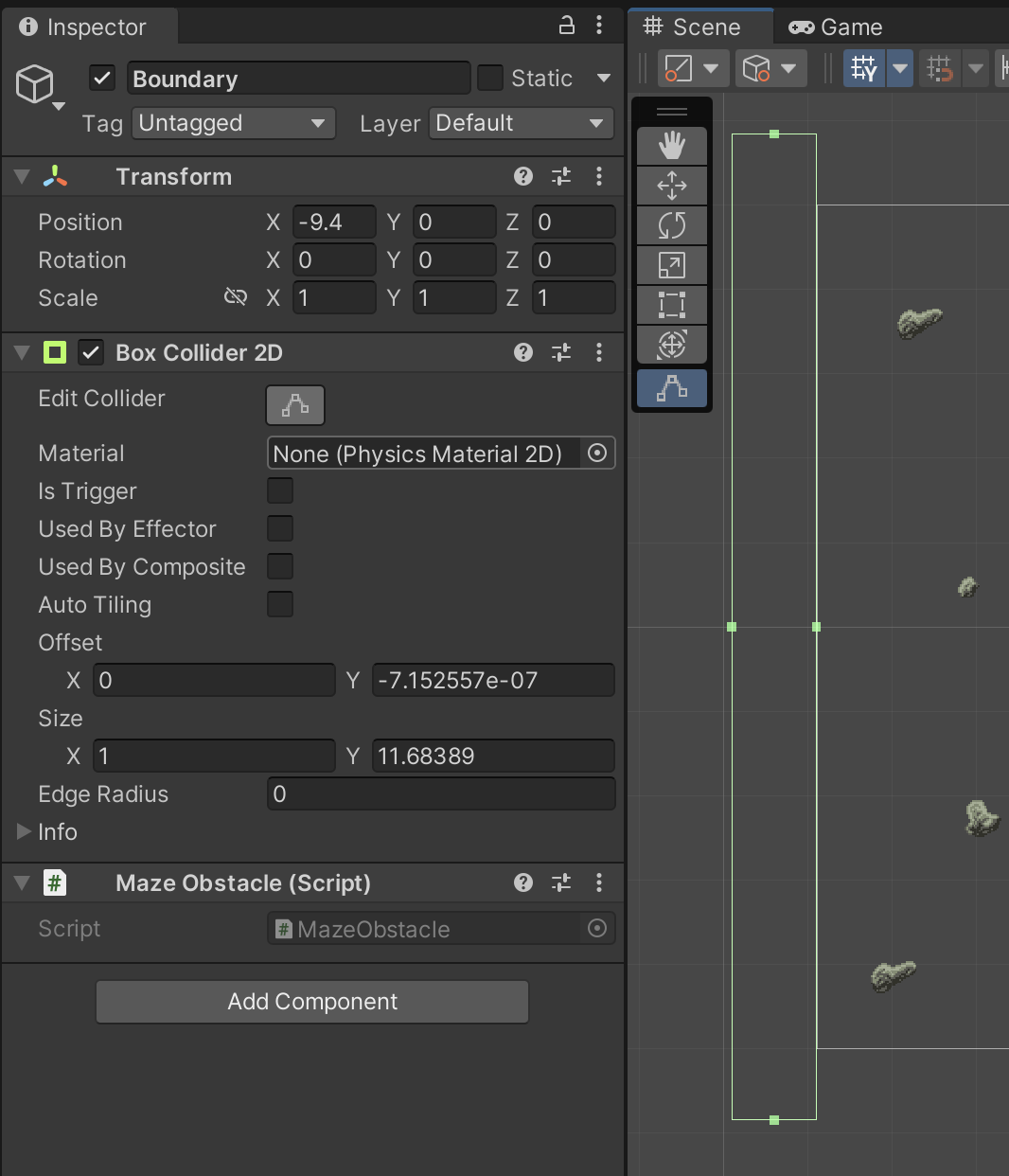Image resolution: width=1009 pixels, height=1176 pixels.
Task: Open the Physics Material 2D object picker
Action: (x=597, y=453)
